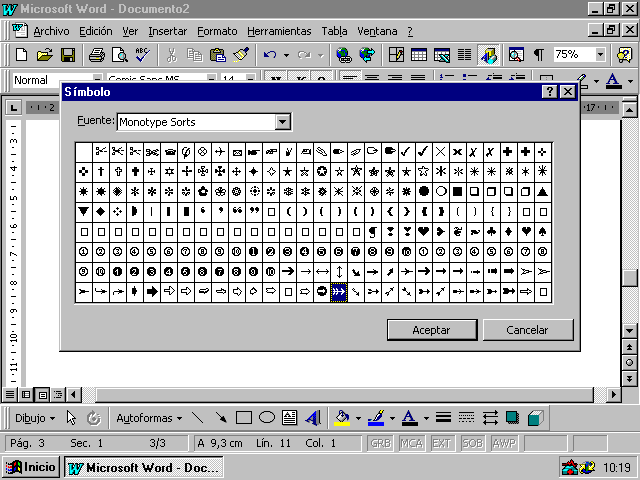The image size is (640, 480).
Task: Insert WordArt from Drawing toolbar
Action: click(313, 418)
